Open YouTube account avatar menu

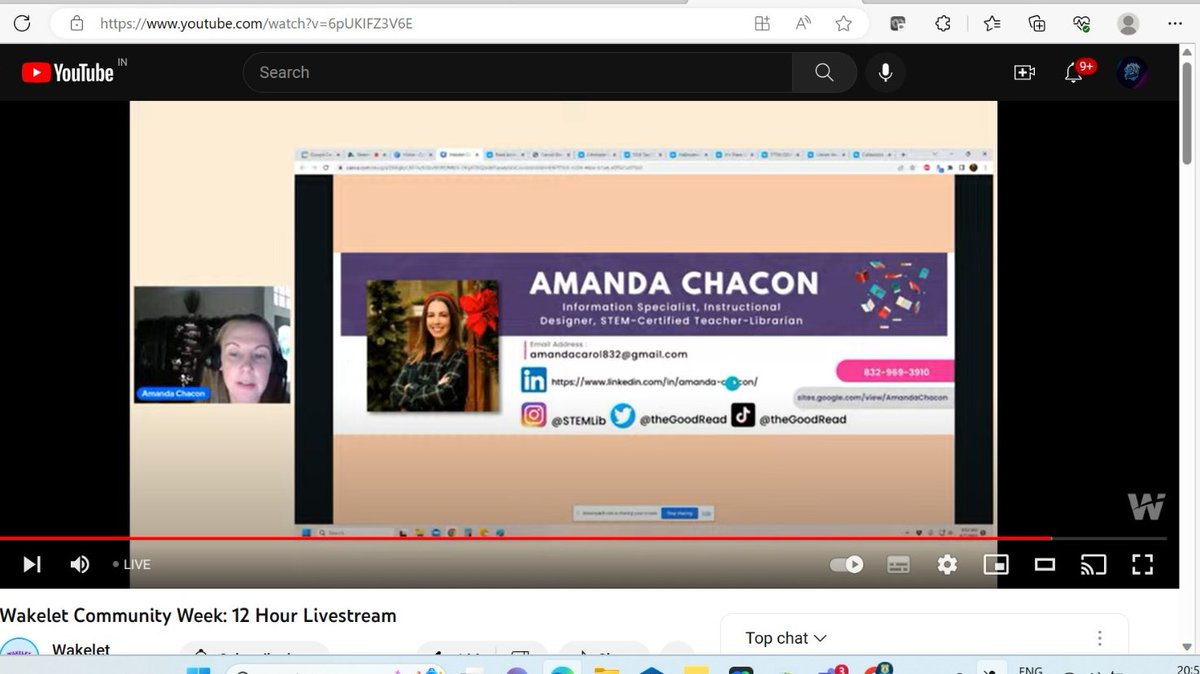click(1132, 72)
